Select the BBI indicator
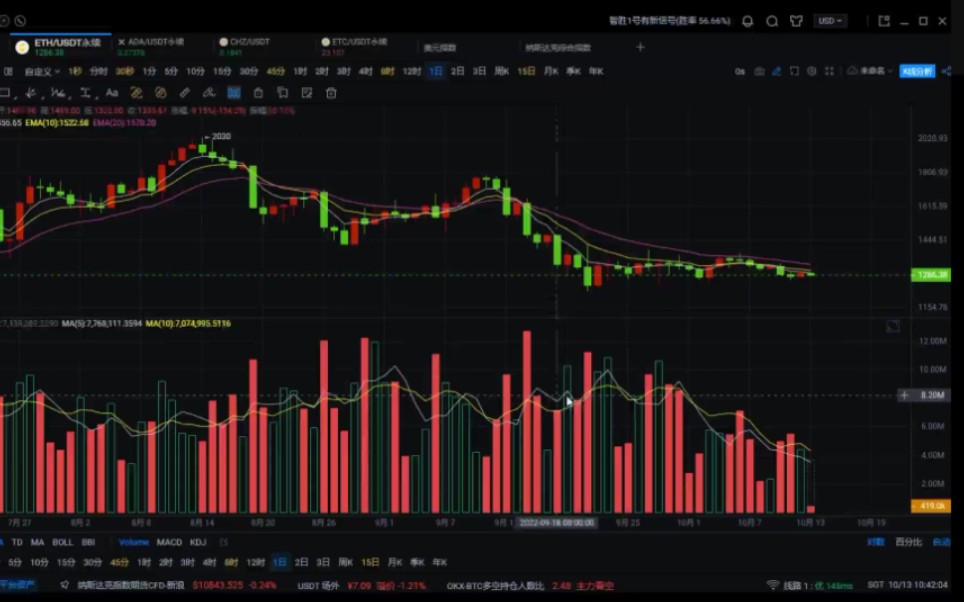Image resolution: width=964 pixels, height=602 pixels. pyautogui.click(x=88, y=542)
